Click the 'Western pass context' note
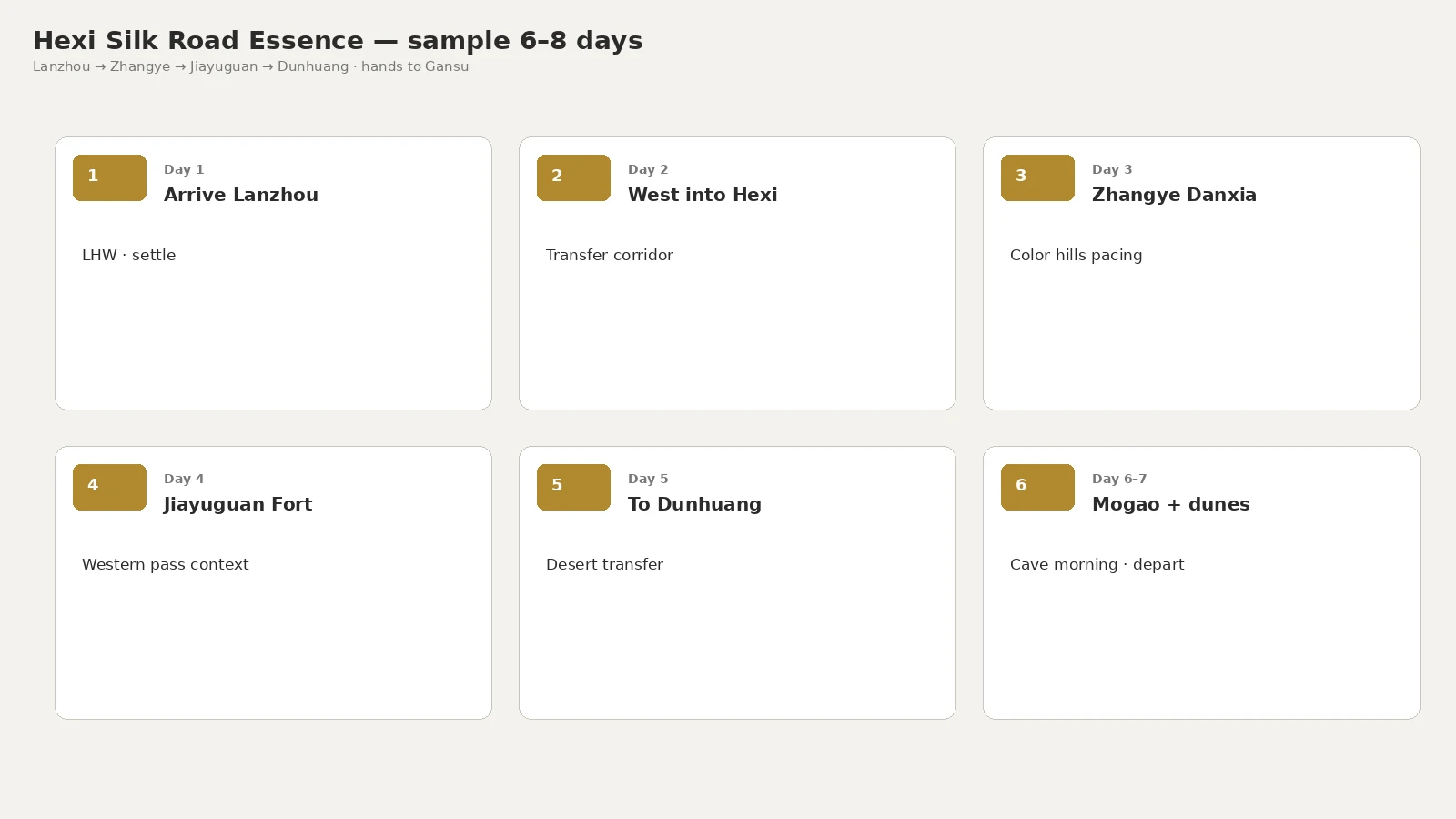 click(165, 564)
